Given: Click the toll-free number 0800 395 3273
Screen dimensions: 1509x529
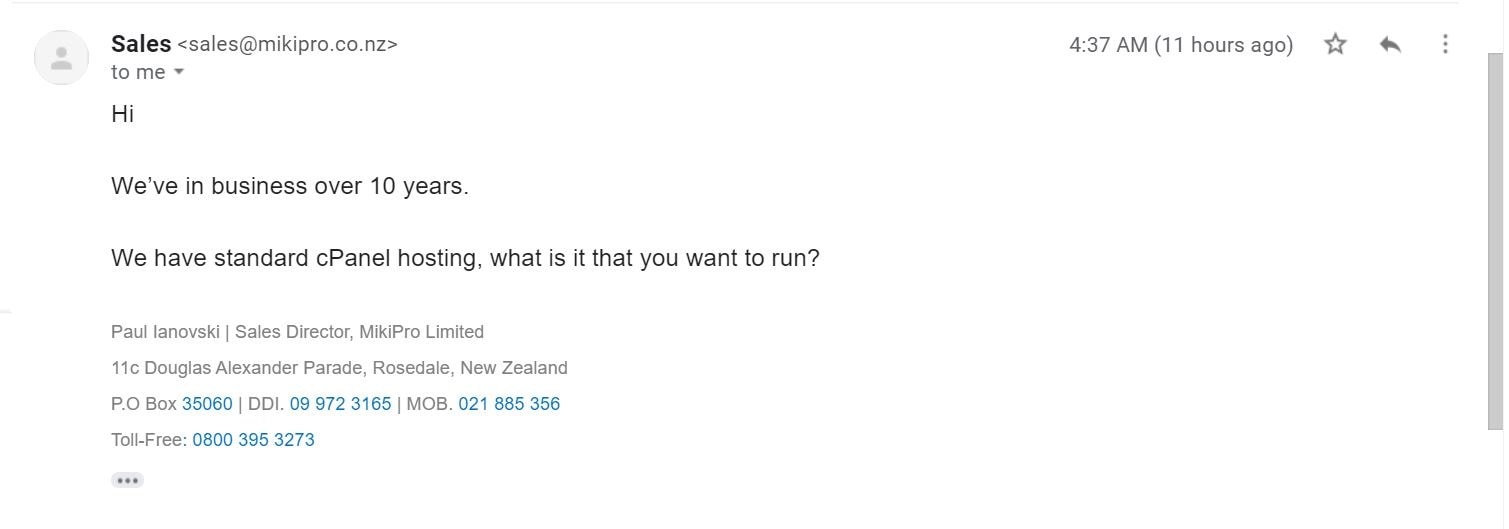Looking at the screenshot, I should click(x=253, y=440).
